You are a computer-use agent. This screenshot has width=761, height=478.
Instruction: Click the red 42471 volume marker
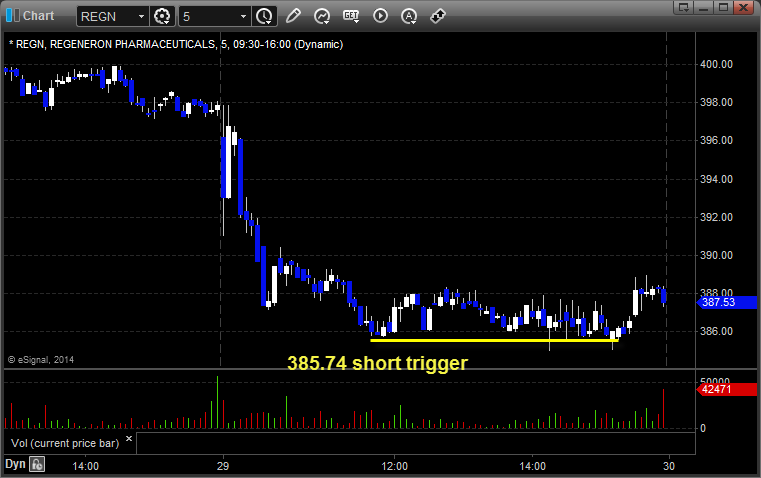pos(727,389)
